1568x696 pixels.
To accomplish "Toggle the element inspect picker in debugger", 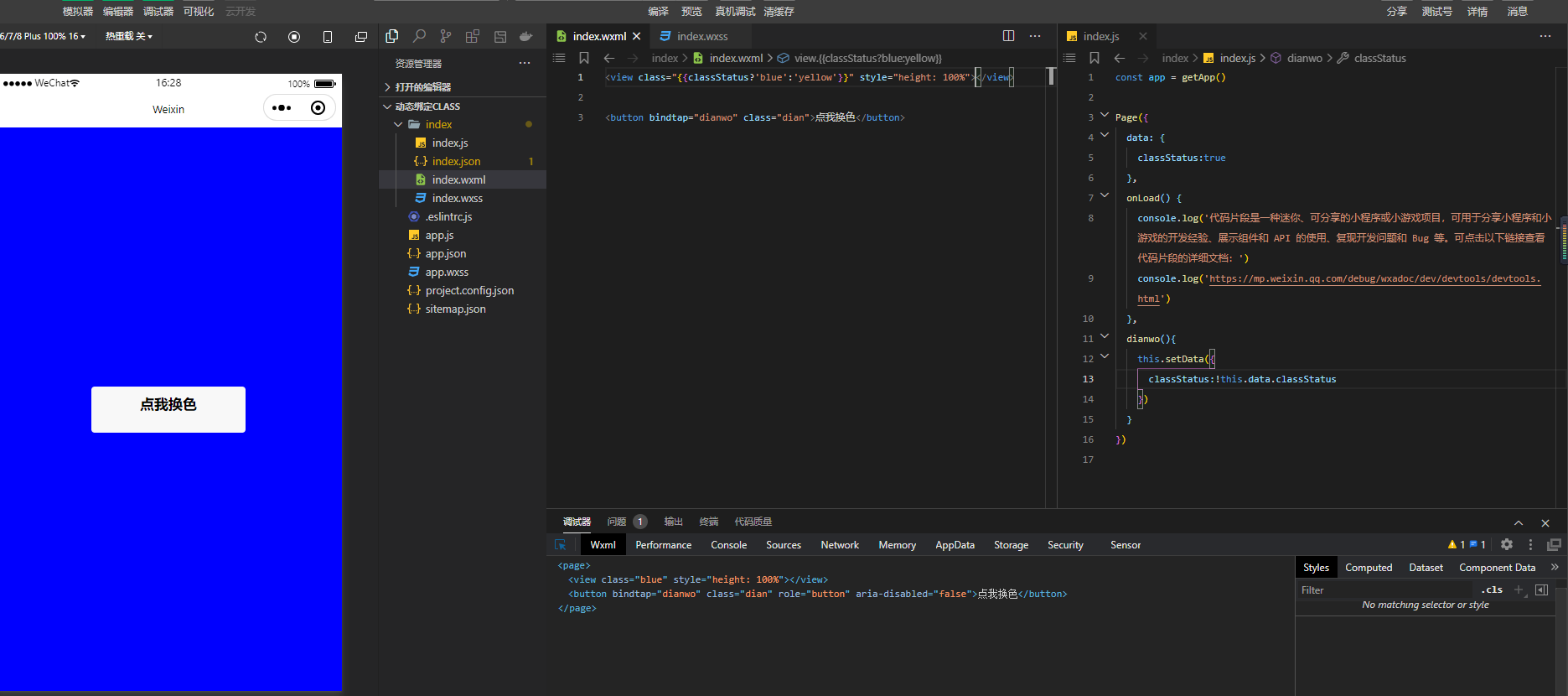I will pos(561,545).
